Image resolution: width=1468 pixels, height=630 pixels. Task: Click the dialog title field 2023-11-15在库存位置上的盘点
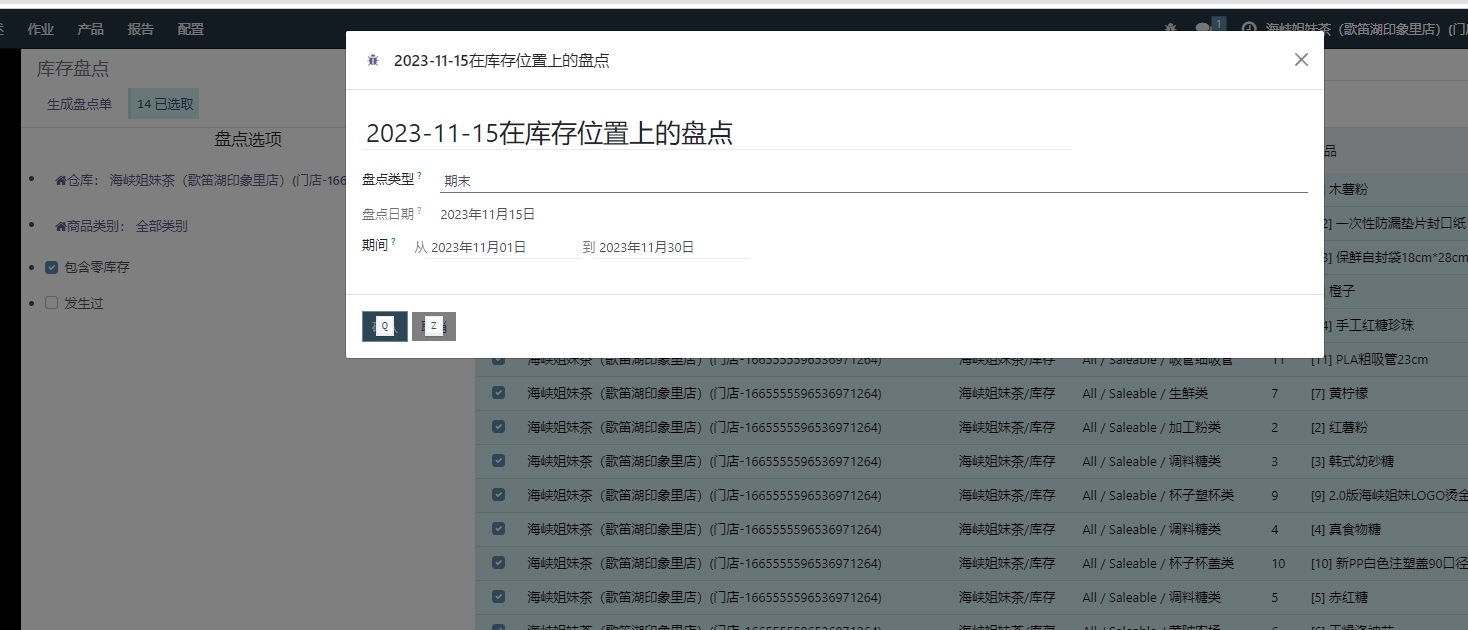(x=716, y=134)
